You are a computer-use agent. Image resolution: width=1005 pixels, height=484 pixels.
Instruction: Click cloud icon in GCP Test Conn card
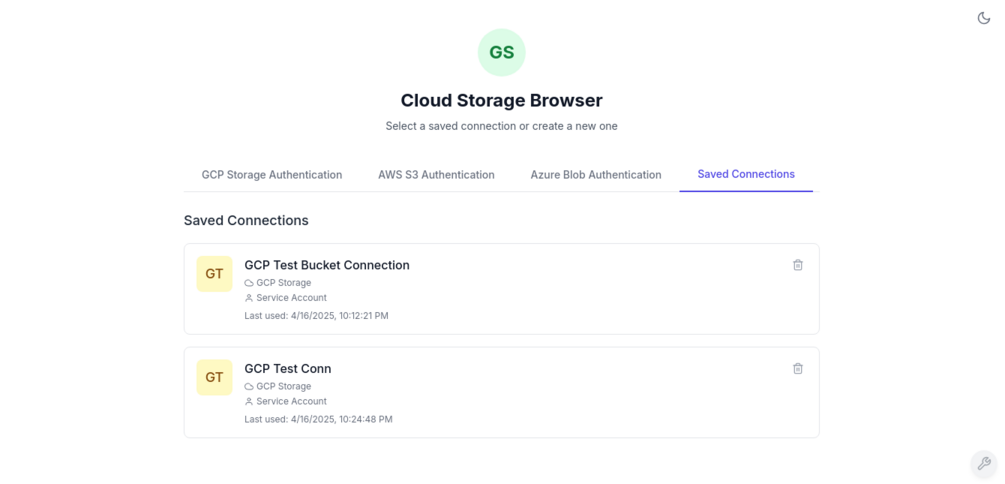pos(249,387)
